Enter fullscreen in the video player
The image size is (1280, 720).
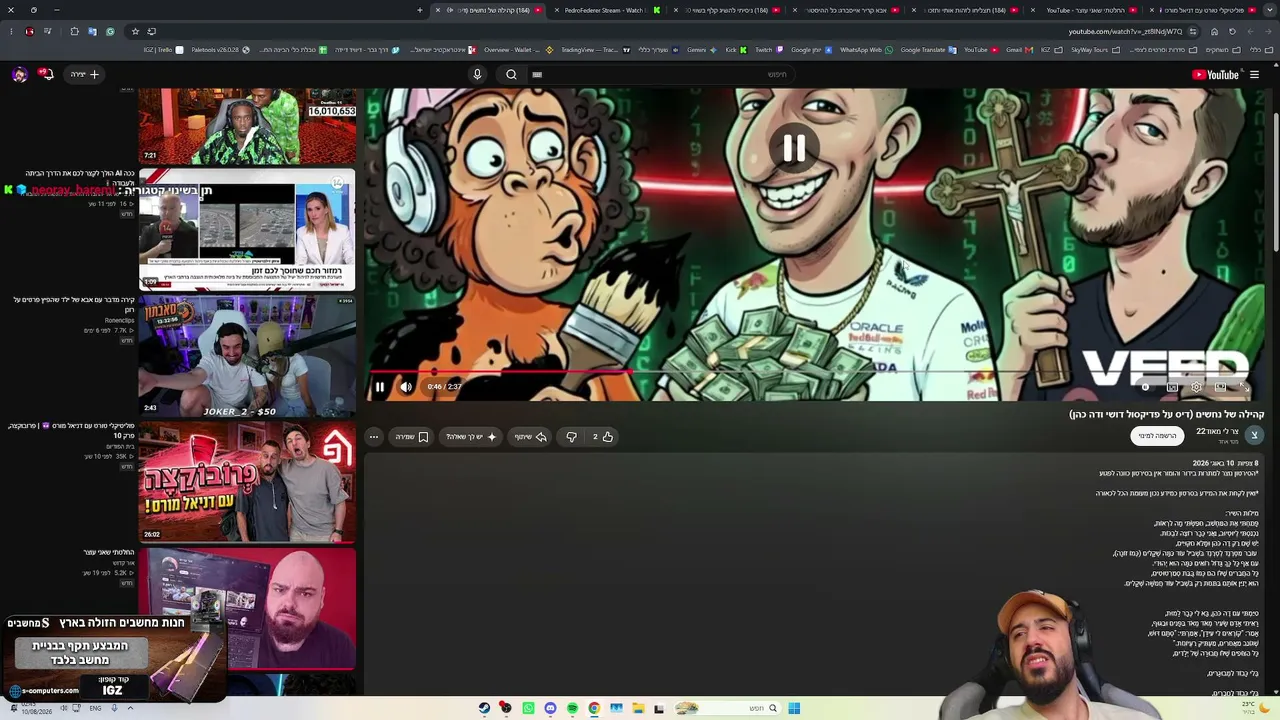[x=1244, y=387]
